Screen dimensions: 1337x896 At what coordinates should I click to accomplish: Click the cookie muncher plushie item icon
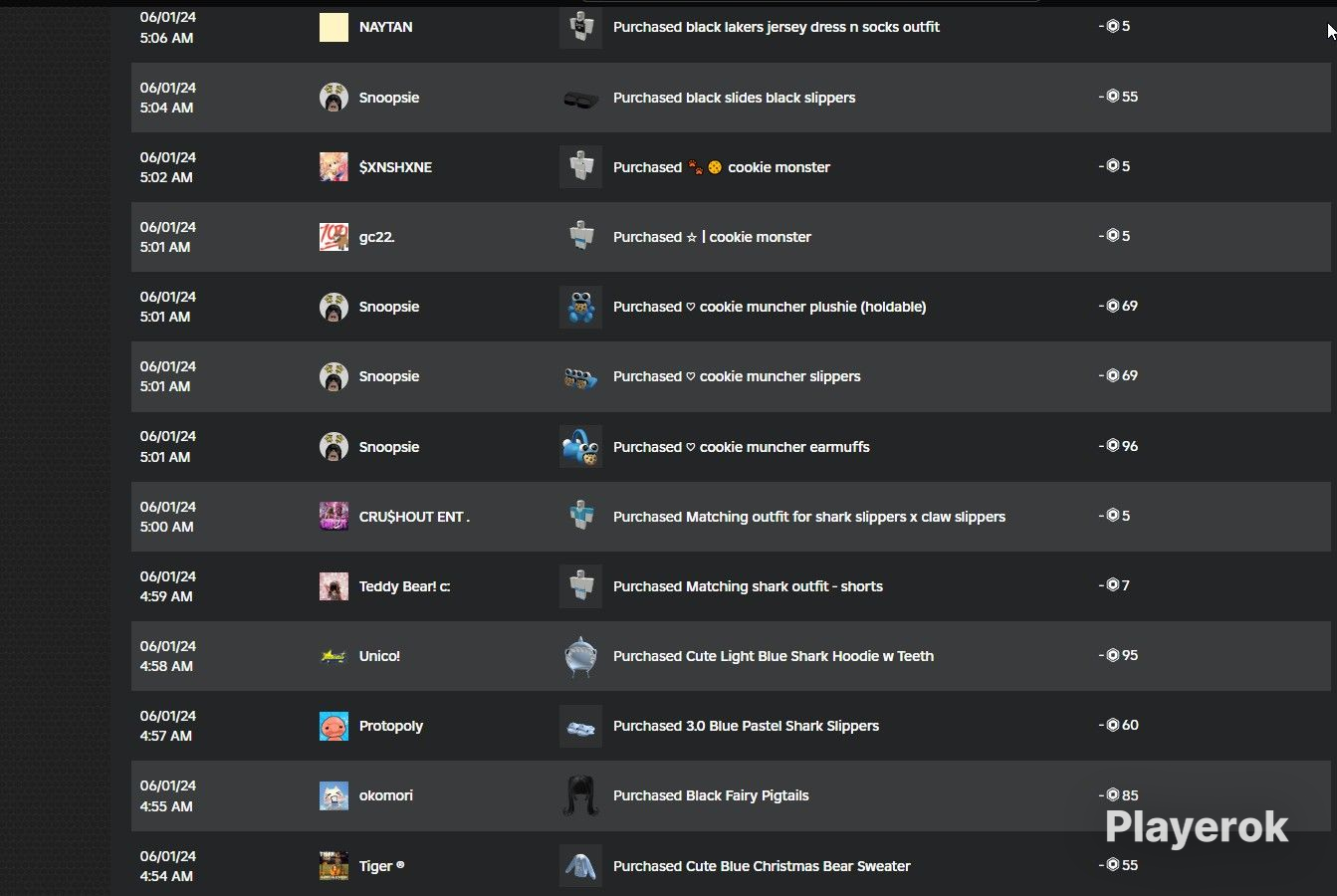(x=580, y=307)
